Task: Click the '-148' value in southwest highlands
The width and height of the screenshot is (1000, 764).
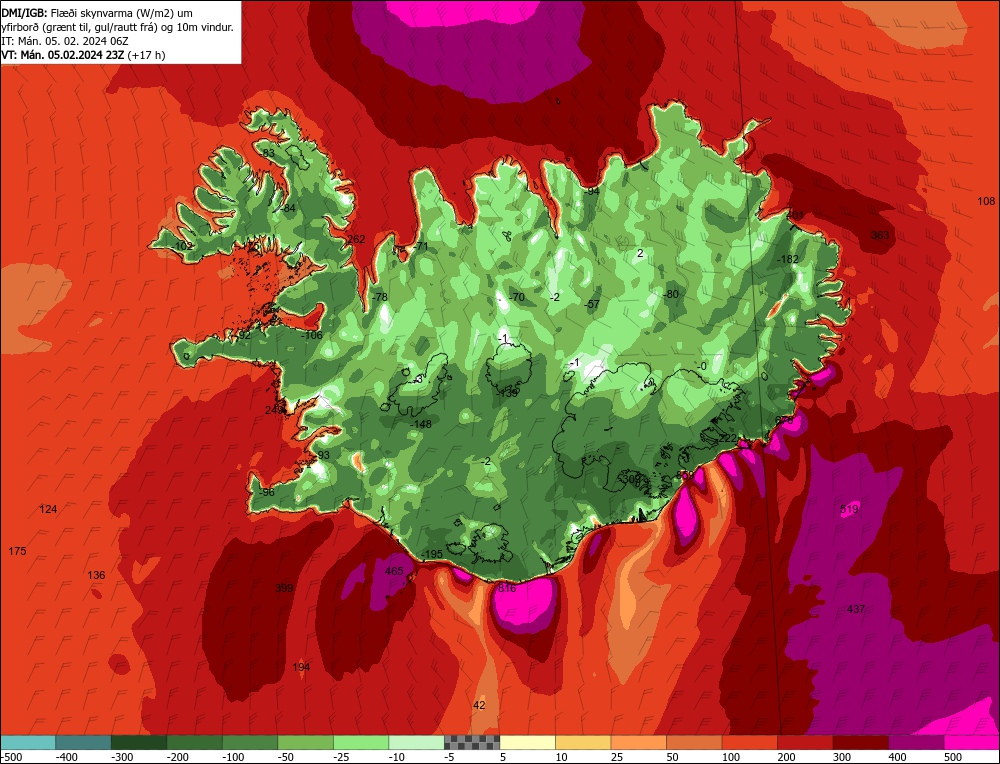Action: pyautogui.click(x=421, y=424)
